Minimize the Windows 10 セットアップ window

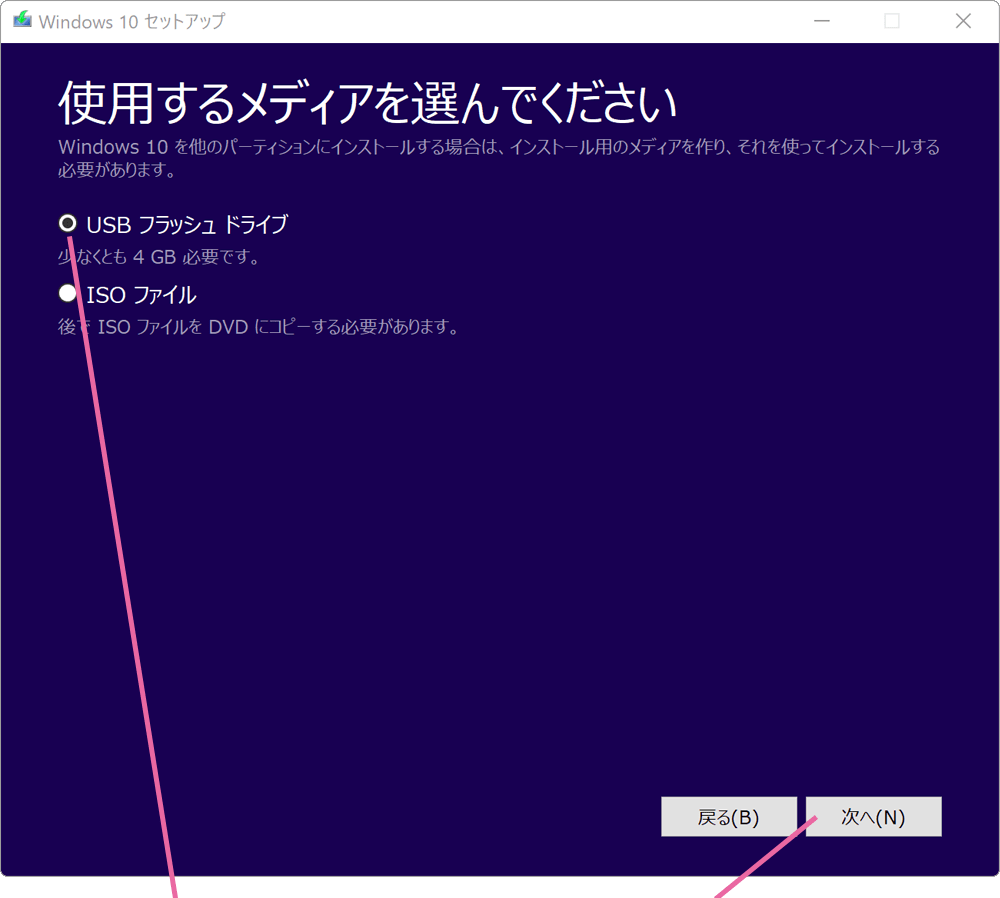tap(822, 21)
